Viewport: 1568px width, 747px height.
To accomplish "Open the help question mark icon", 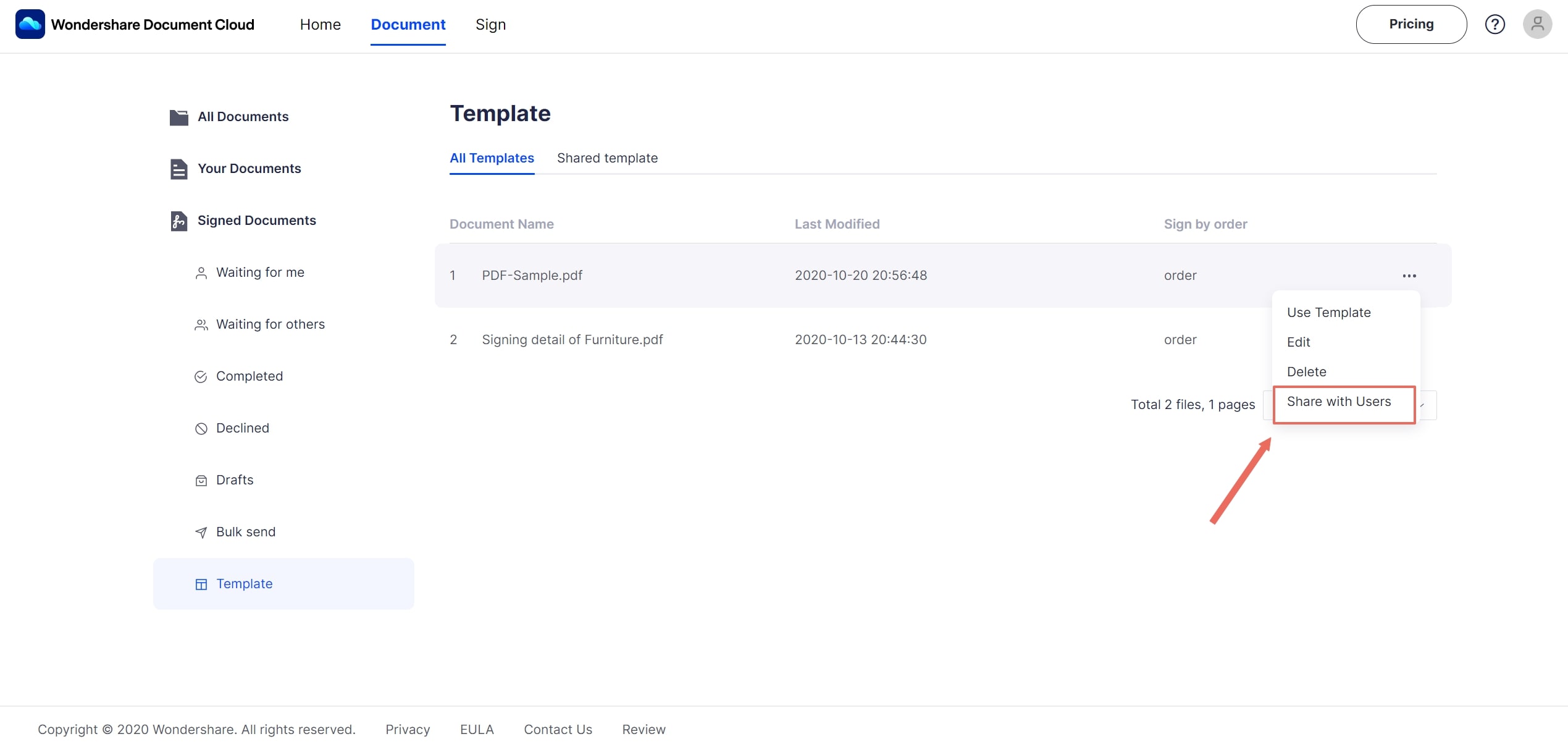I will pos(1495,25).
